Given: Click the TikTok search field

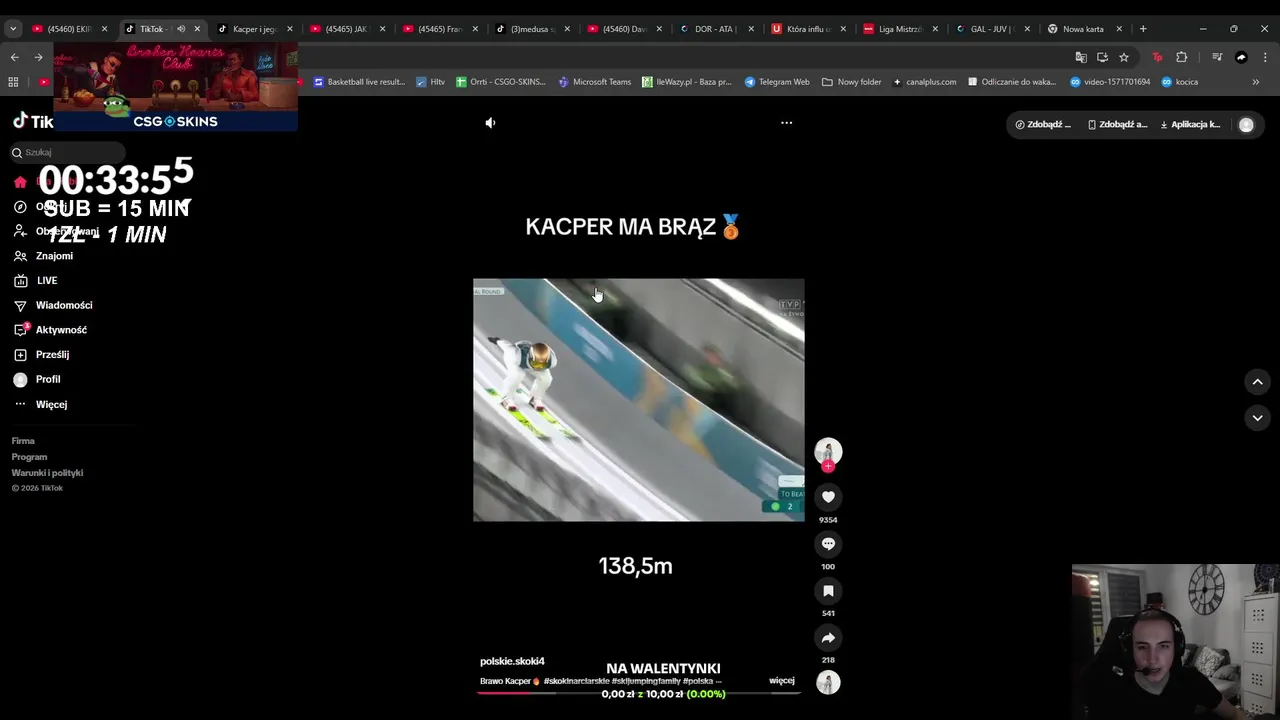Looking at the screenshot, I should tap(68, 152).
